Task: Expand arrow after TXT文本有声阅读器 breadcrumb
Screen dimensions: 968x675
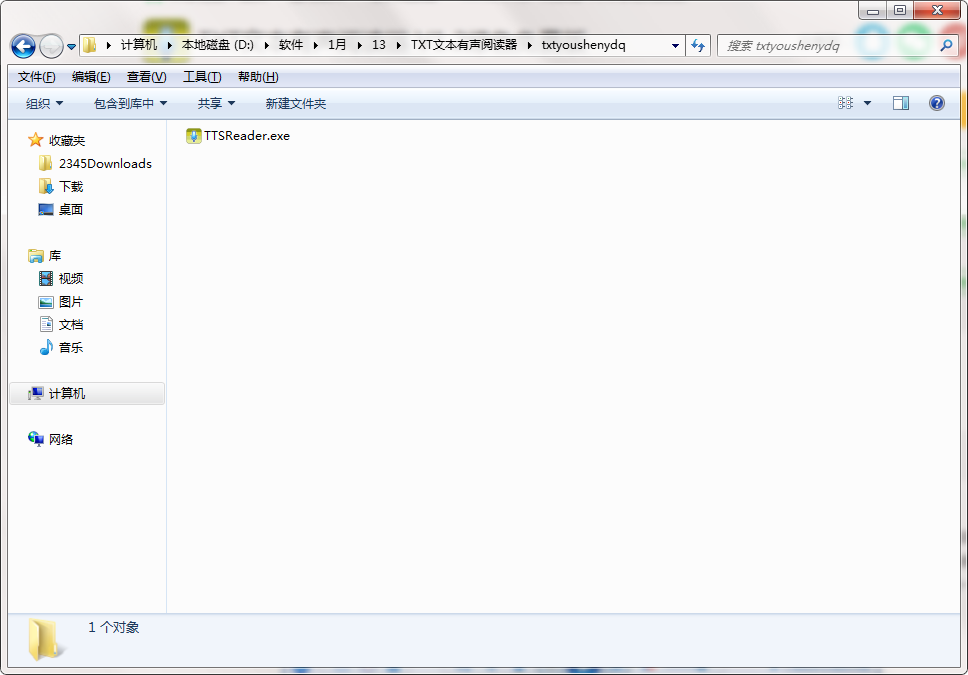Action: coord(530,45)
